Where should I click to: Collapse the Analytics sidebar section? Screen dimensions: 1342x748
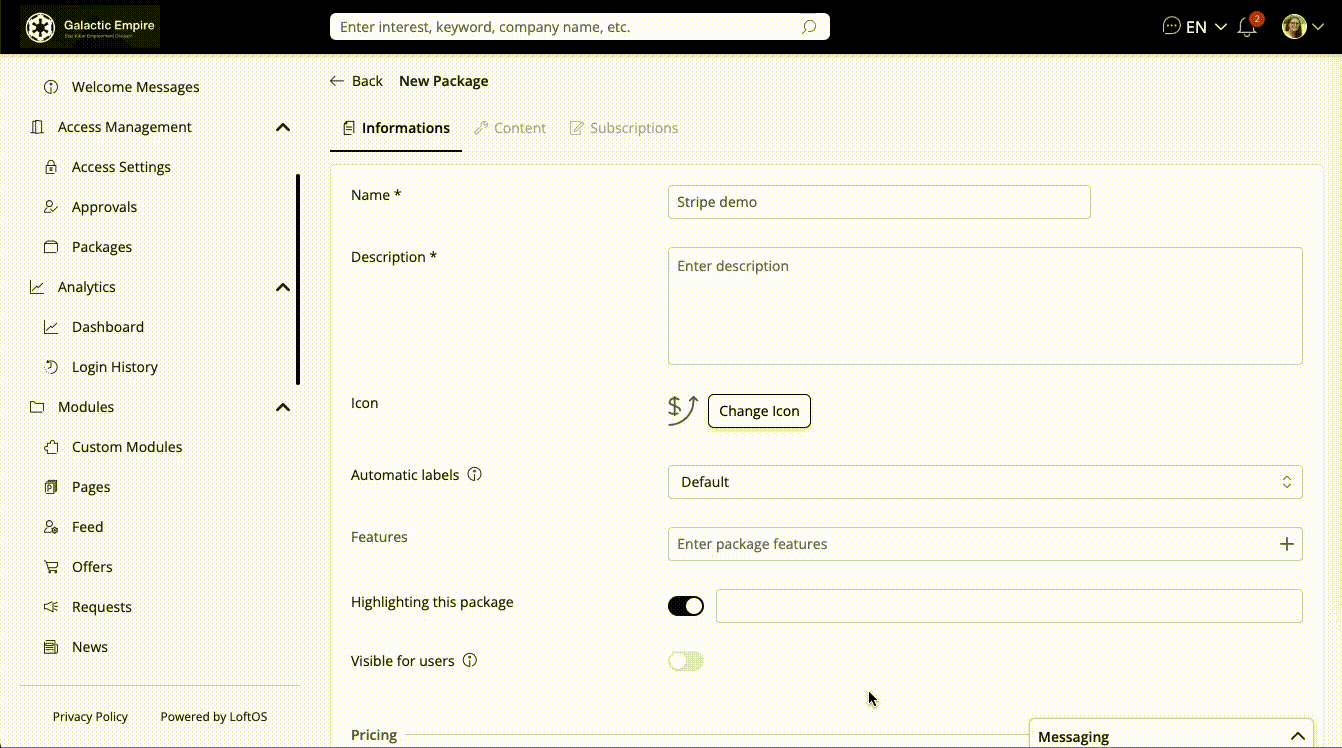(283, 287)
